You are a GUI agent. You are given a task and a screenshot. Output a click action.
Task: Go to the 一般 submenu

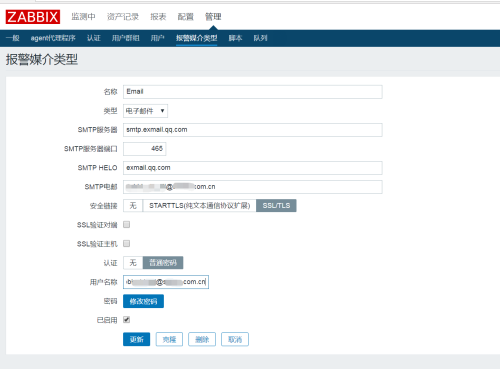click(x=13, y=38)
